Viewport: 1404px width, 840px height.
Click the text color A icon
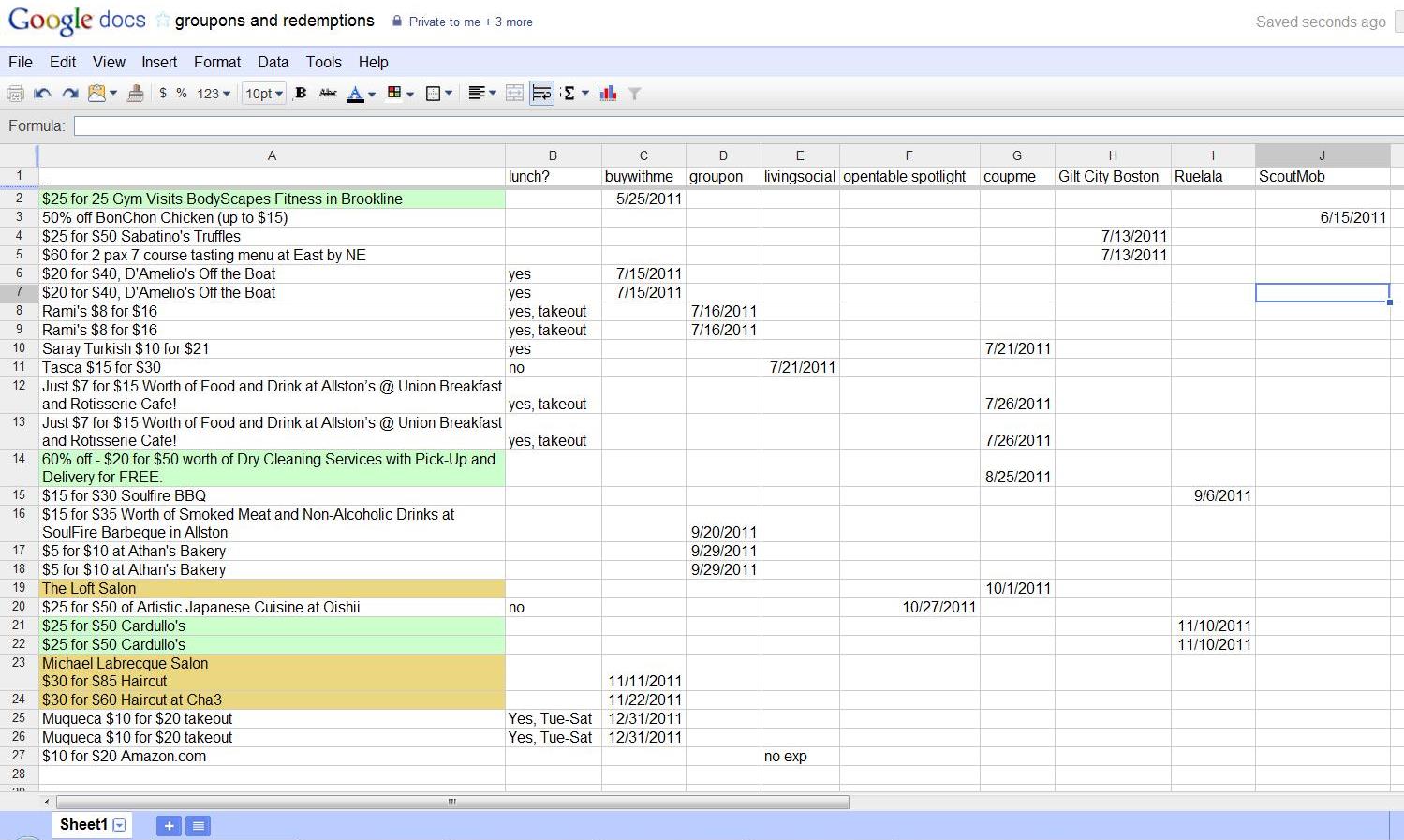click(x=355, y=94)
